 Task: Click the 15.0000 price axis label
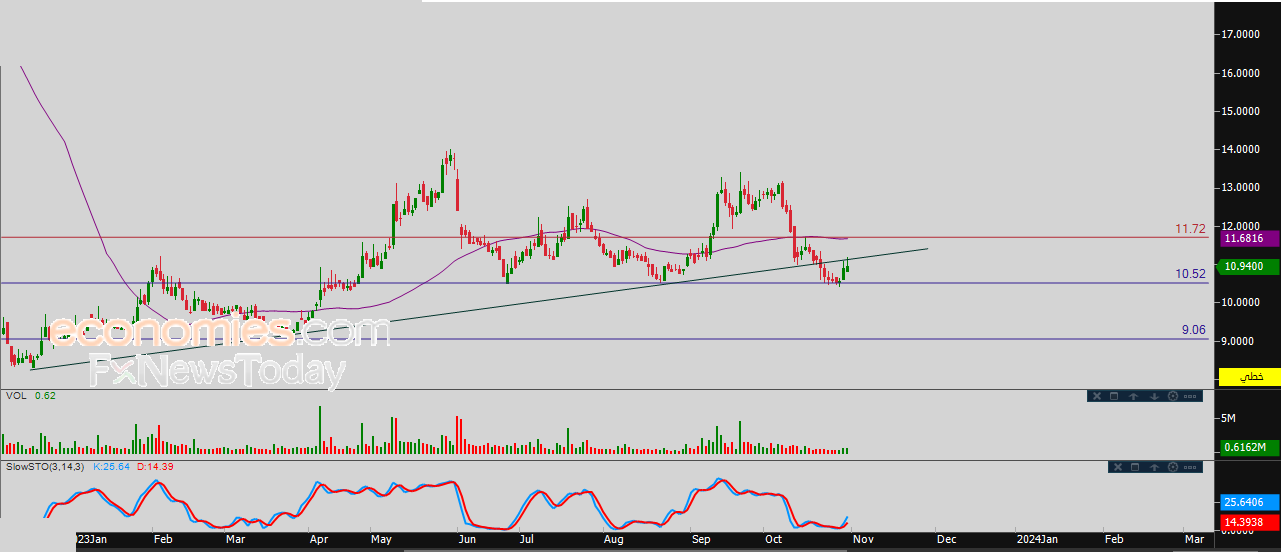coord(1240,111)
